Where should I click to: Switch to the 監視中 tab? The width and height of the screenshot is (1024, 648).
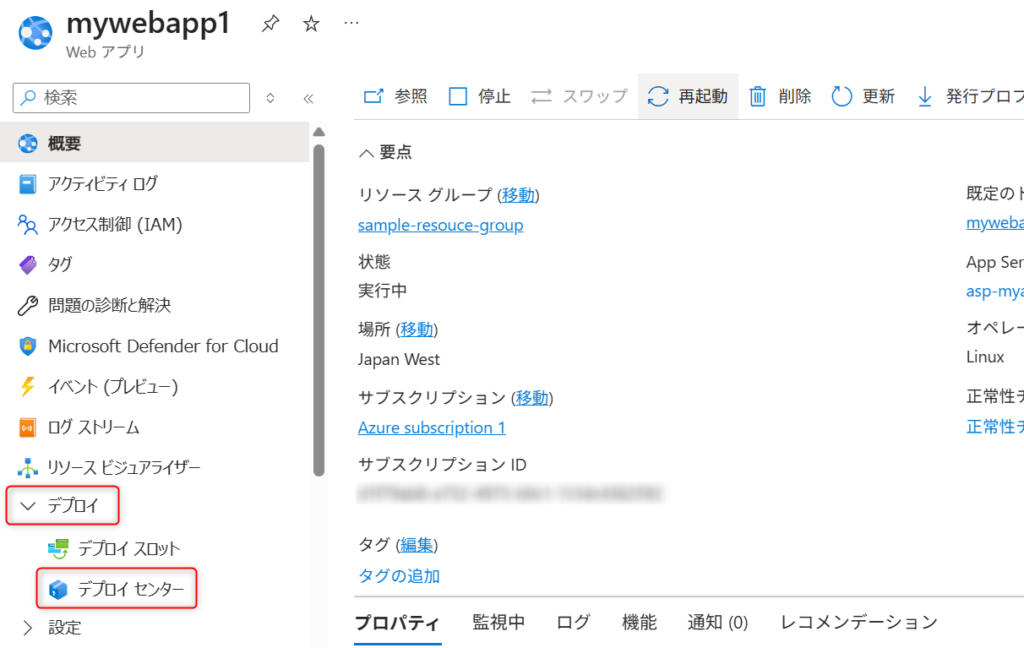click(x=498, y=623)
